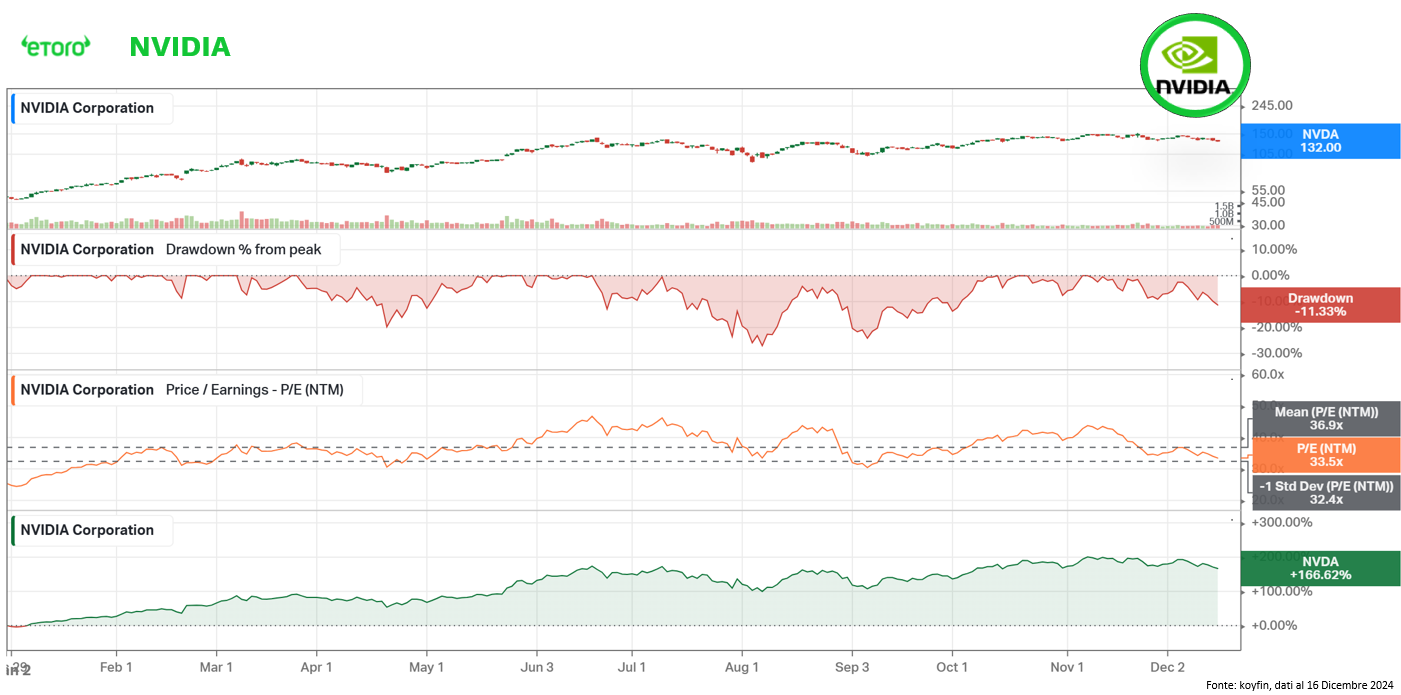Select the Mar 1 date label

point(216,667)
